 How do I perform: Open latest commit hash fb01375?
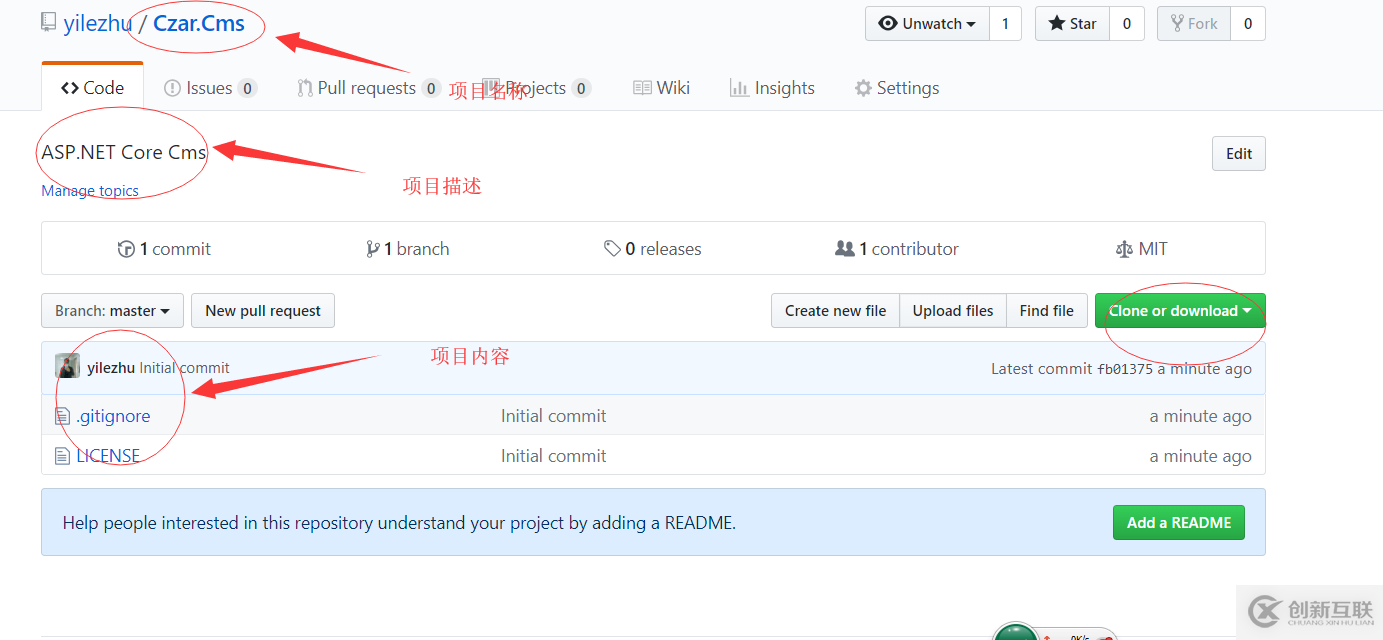click(1124, 369)
